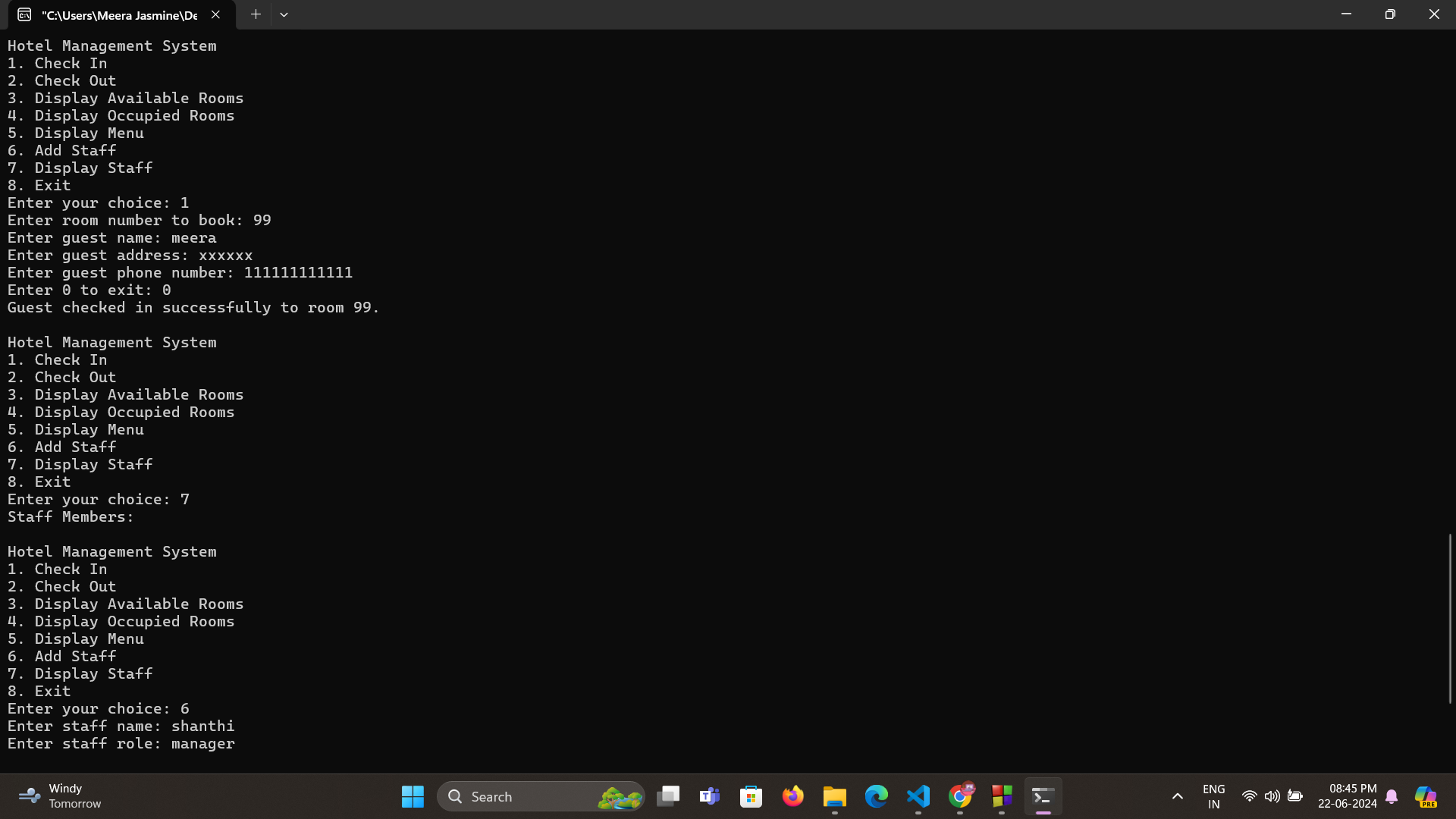Open volume control in system tray

click(1272, 796)
